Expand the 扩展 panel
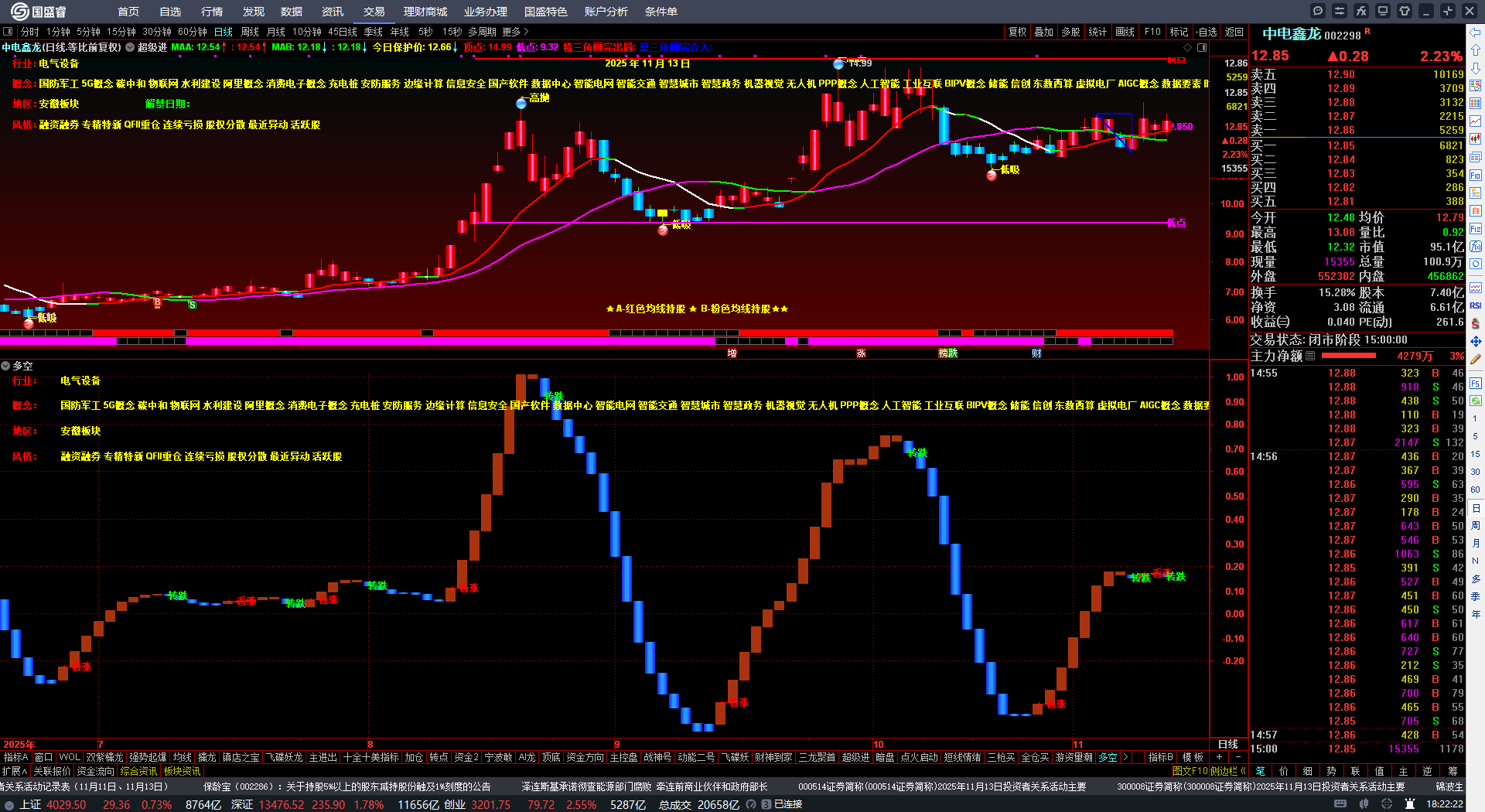The height and width of the screenshot is (812, 1485). click(x=15, y=771)
